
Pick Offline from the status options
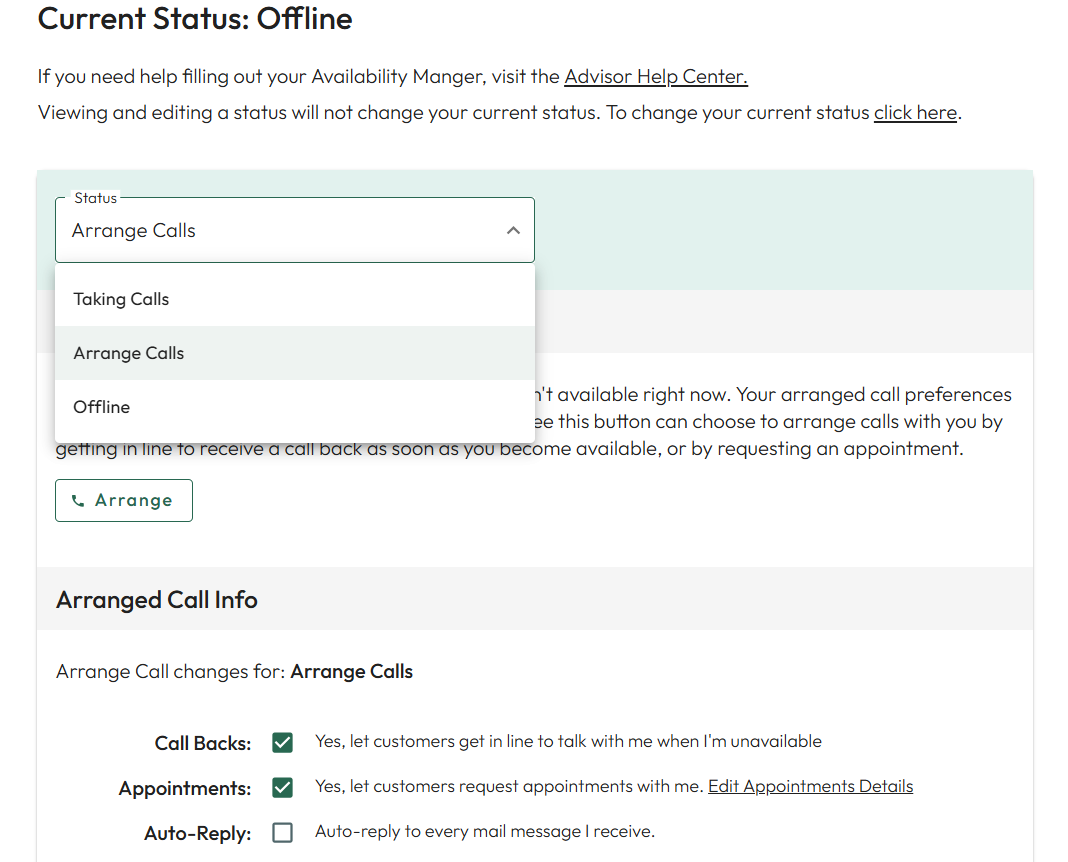[x=102, y=407]
